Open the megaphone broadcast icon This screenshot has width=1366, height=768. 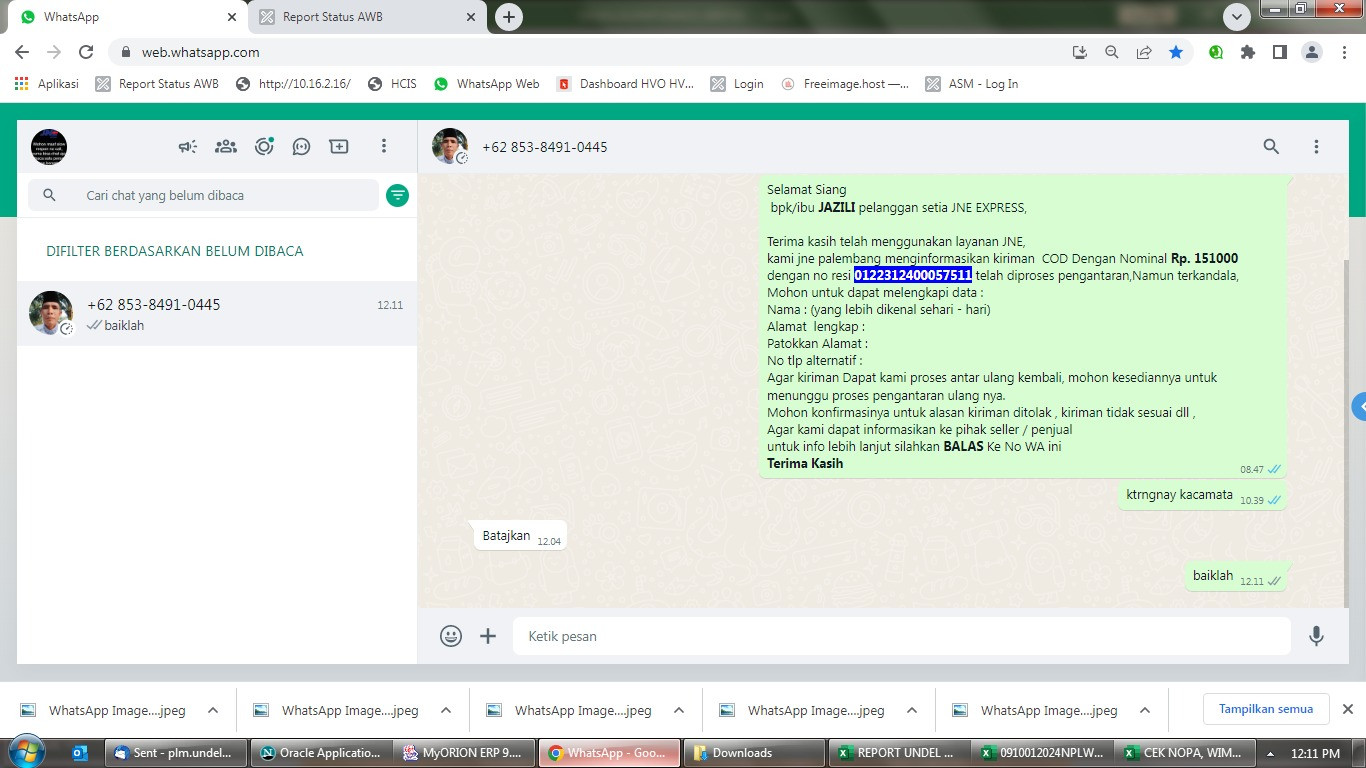(x=188, y=147)
